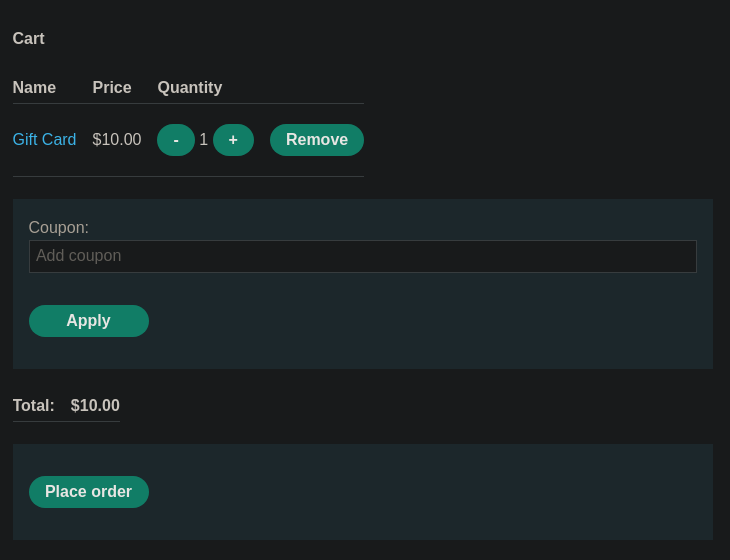The width and height of the screenshot is (730, 560).
Task: Increase Gift Card quantity with plus button
Action: pyautogui.click(x=233, y=140)
